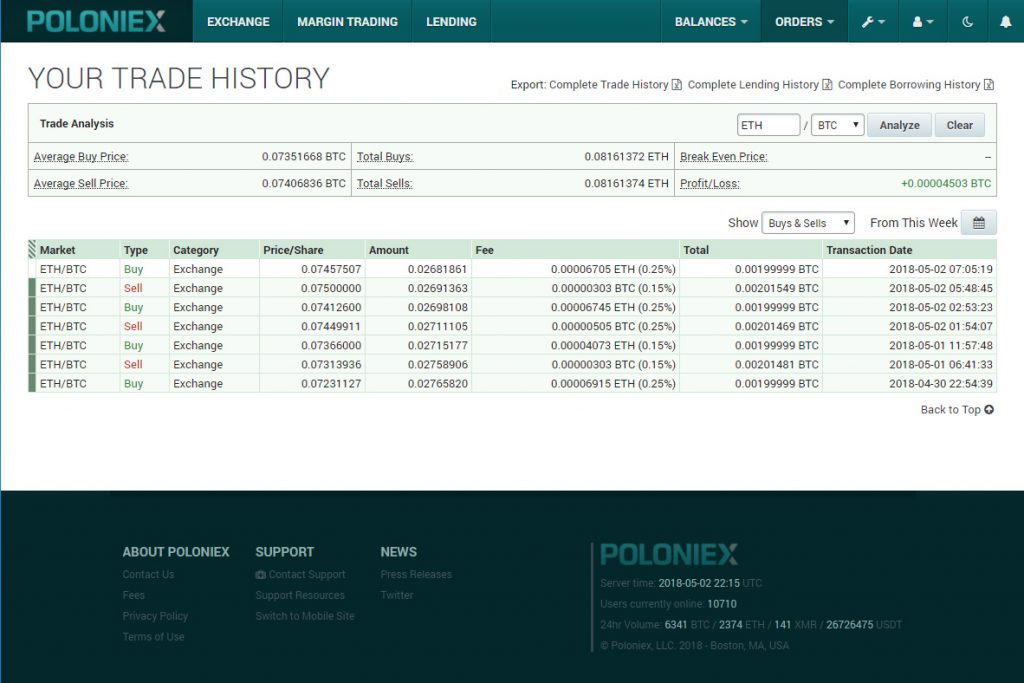
Task: Click the footer Poloniex logo
Action: pyautogui.click(x=669, y=554)
